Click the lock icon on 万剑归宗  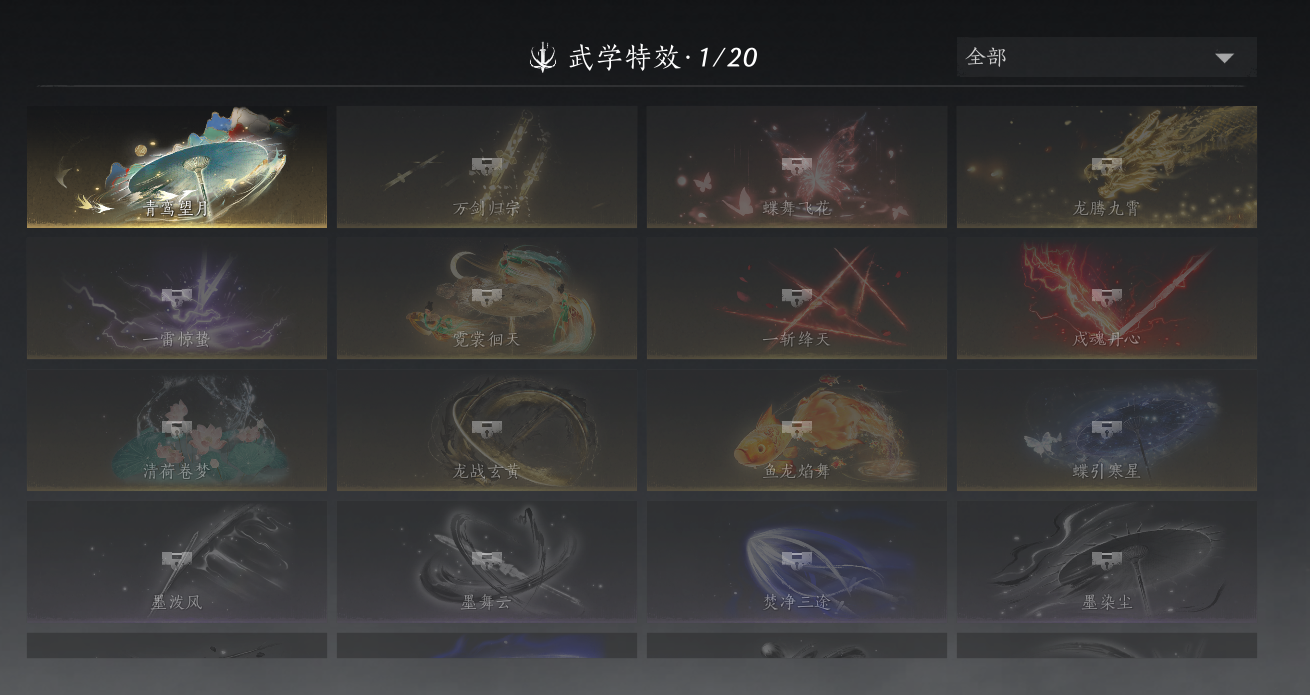coord(486,165)
